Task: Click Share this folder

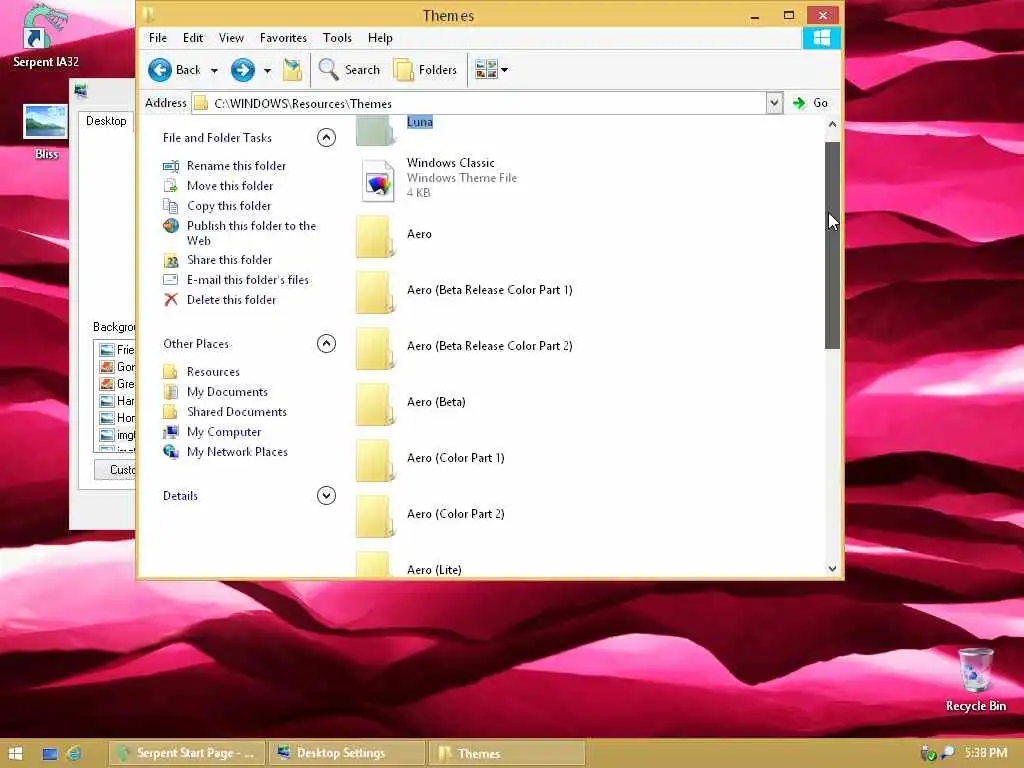Action: click(x=229, y=260)
